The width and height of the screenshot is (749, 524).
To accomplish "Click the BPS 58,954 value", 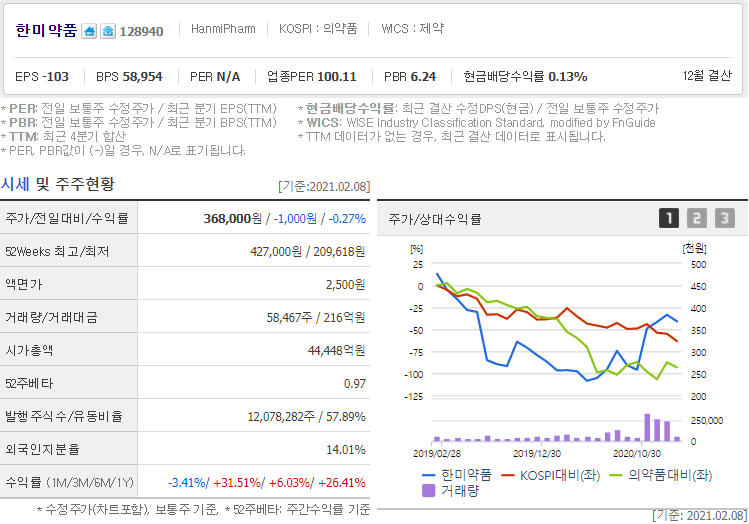I will click(129, 76).
